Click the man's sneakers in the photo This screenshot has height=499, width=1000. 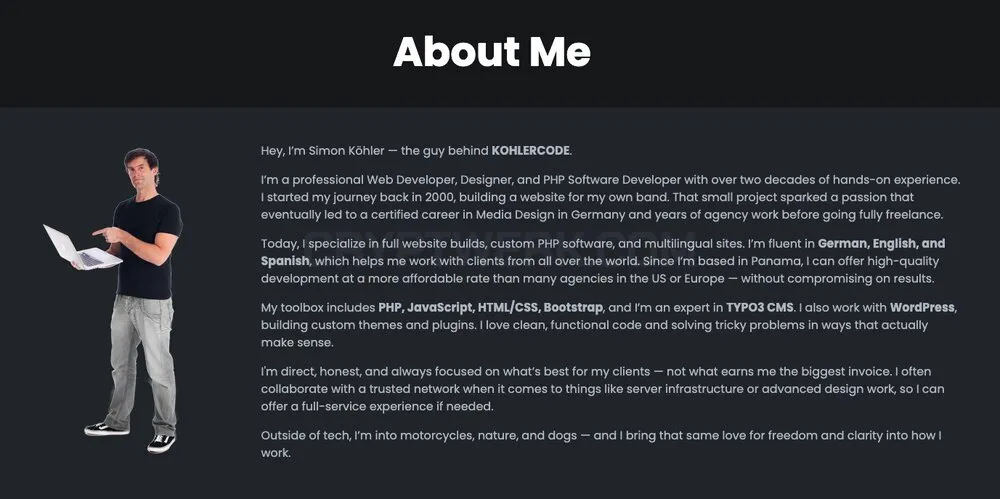(130, 436)
